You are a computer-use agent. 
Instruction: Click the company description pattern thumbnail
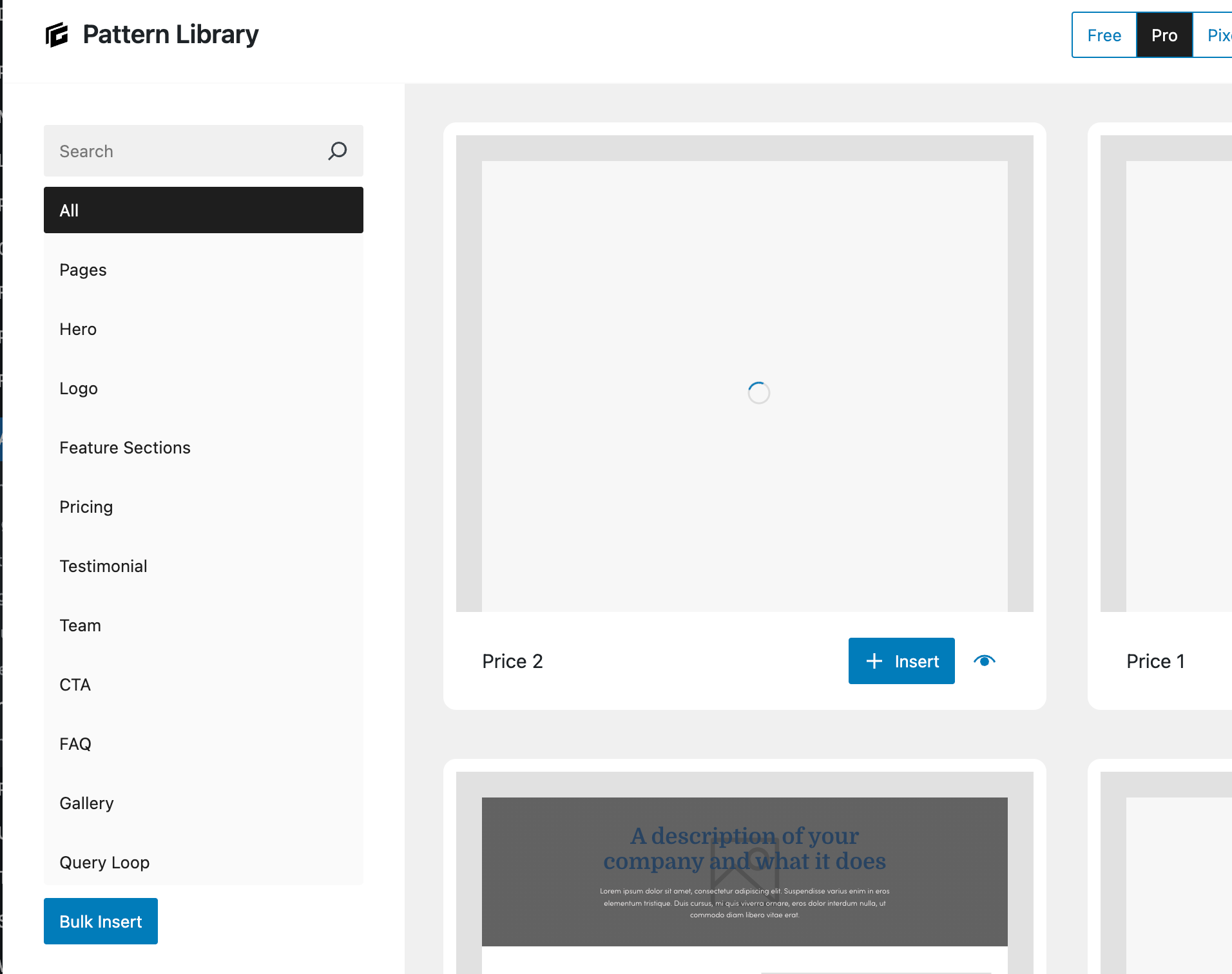pos(745,872)
